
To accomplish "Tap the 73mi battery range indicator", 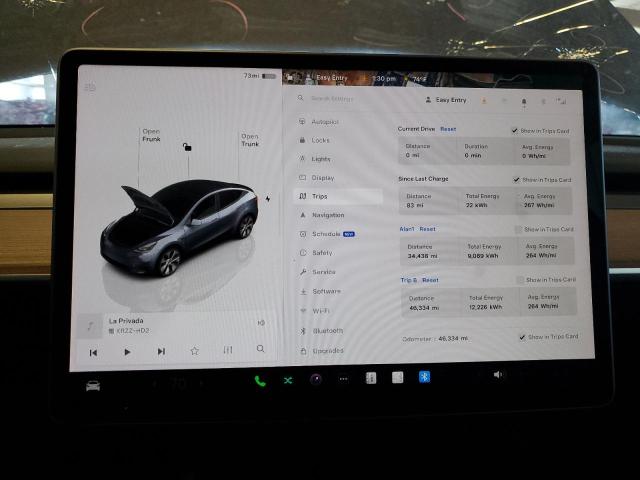I will (260, 76).
